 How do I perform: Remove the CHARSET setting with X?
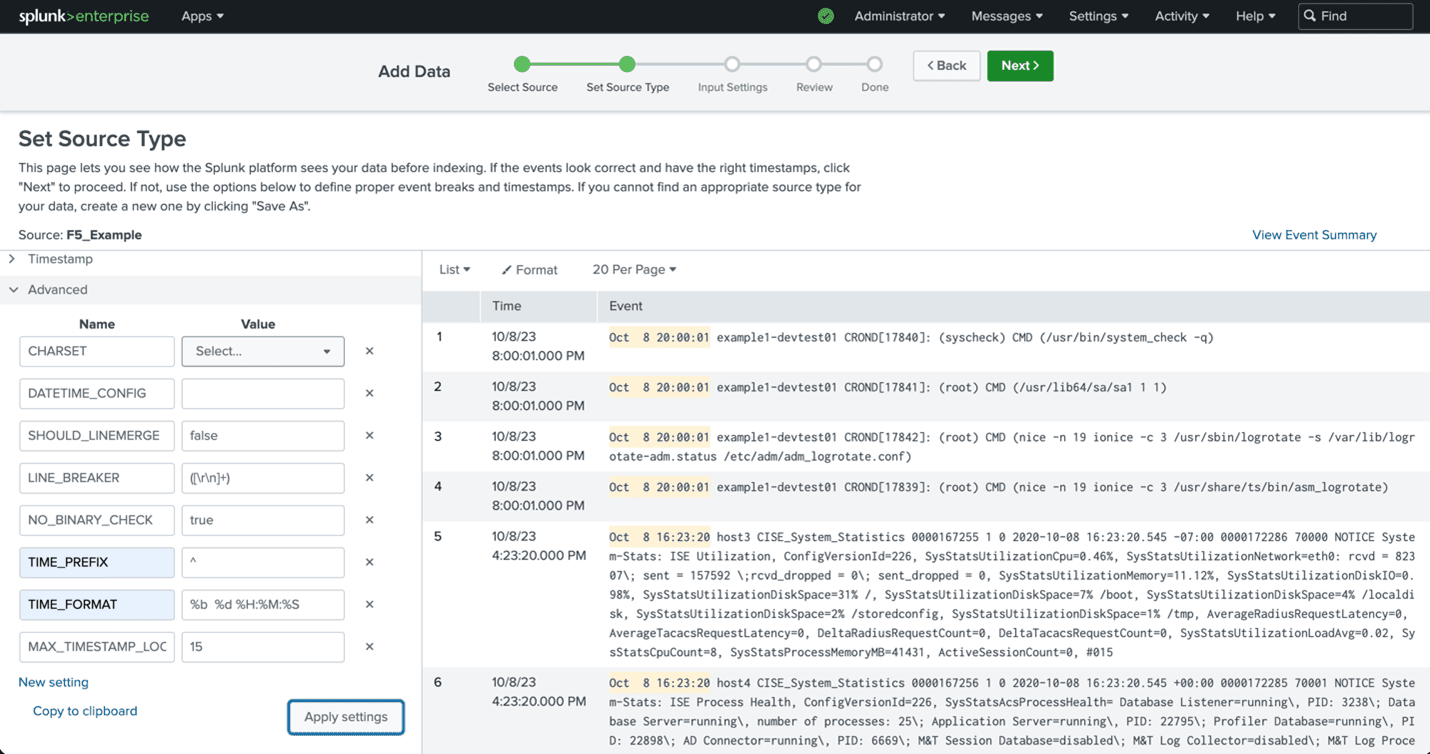[x=369, y=351]
